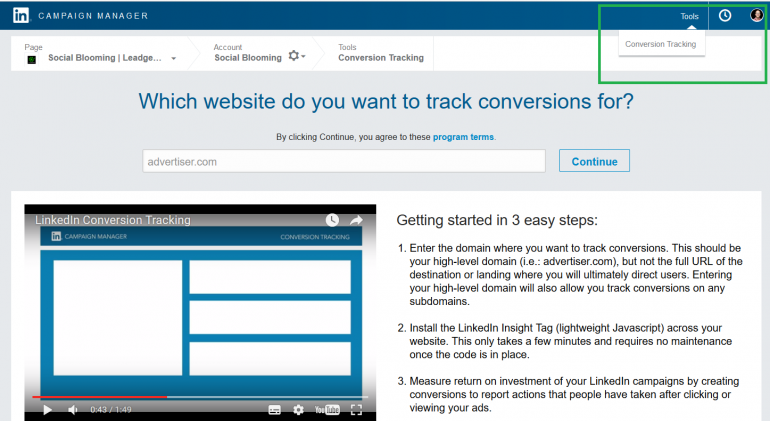Open the Tools menu in header
The width and height of the screenshot is (770, 421).
pyautogui.click(x=689, y=16)
